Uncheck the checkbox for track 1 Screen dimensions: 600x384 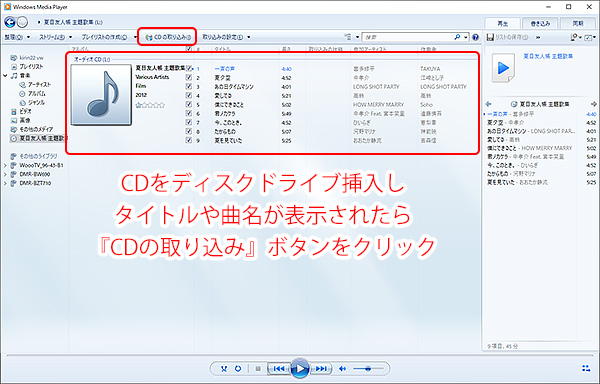(189, 68)
